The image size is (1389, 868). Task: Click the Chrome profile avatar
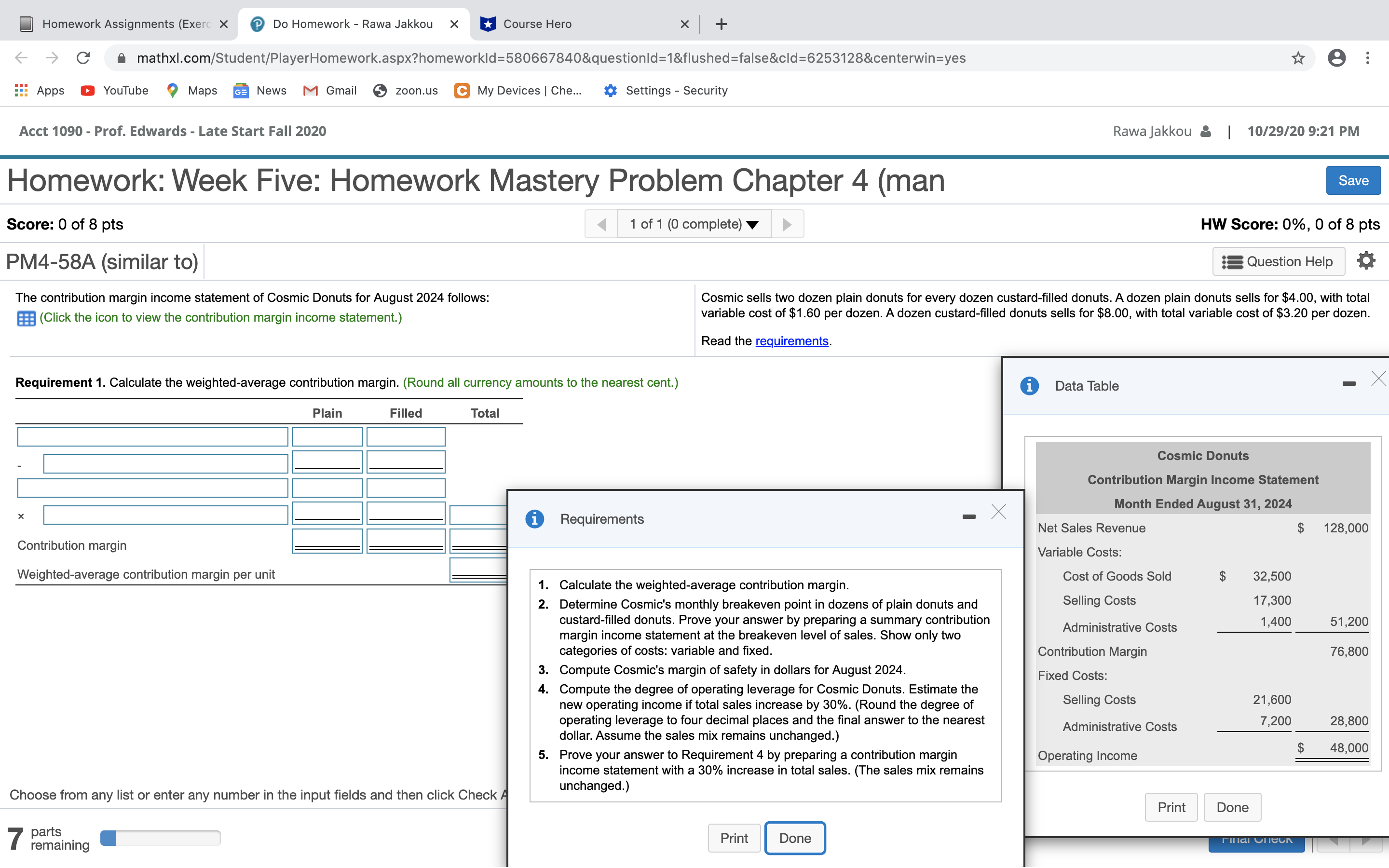pyautogui.click(x=1337, y=57)
